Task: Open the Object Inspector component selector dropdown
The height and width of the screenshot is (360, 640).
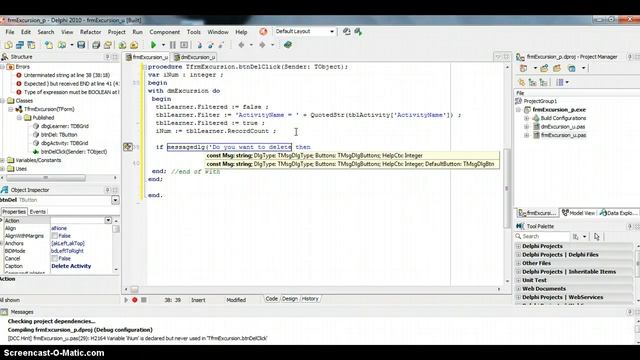Action: click(115, 200)
